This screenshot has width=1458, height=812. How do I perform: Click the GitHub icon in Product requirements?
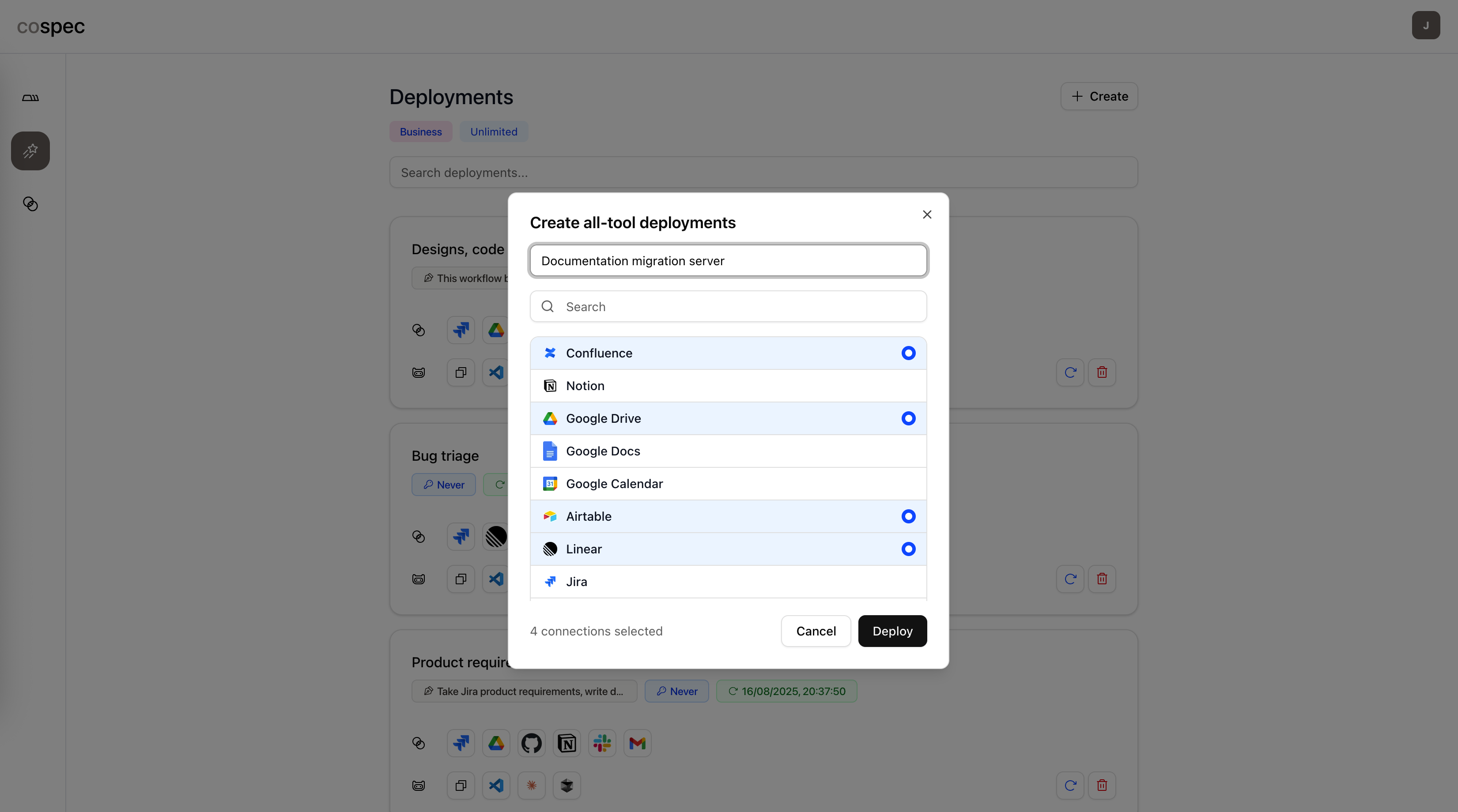[x=531, y=743]
